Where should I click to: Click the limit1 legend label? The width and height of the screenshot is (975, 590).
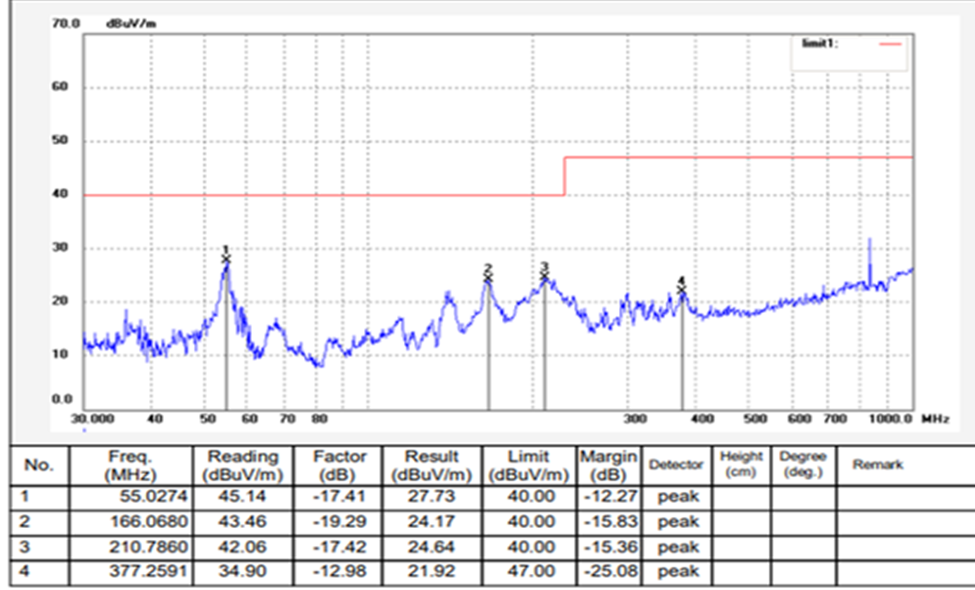(820, 44)
